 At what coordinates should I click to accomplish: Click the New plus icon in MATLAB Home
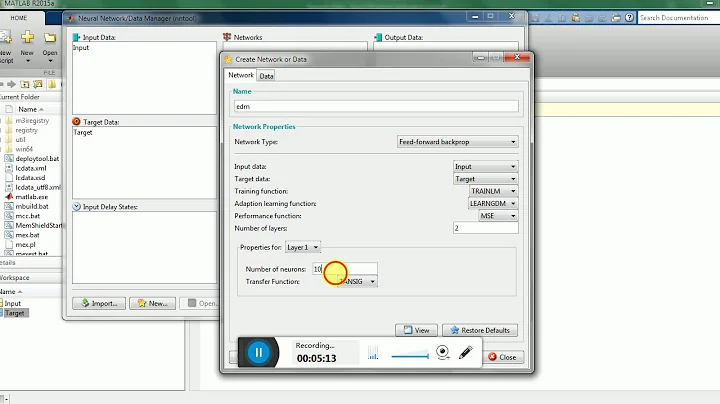tap(28, 37)
